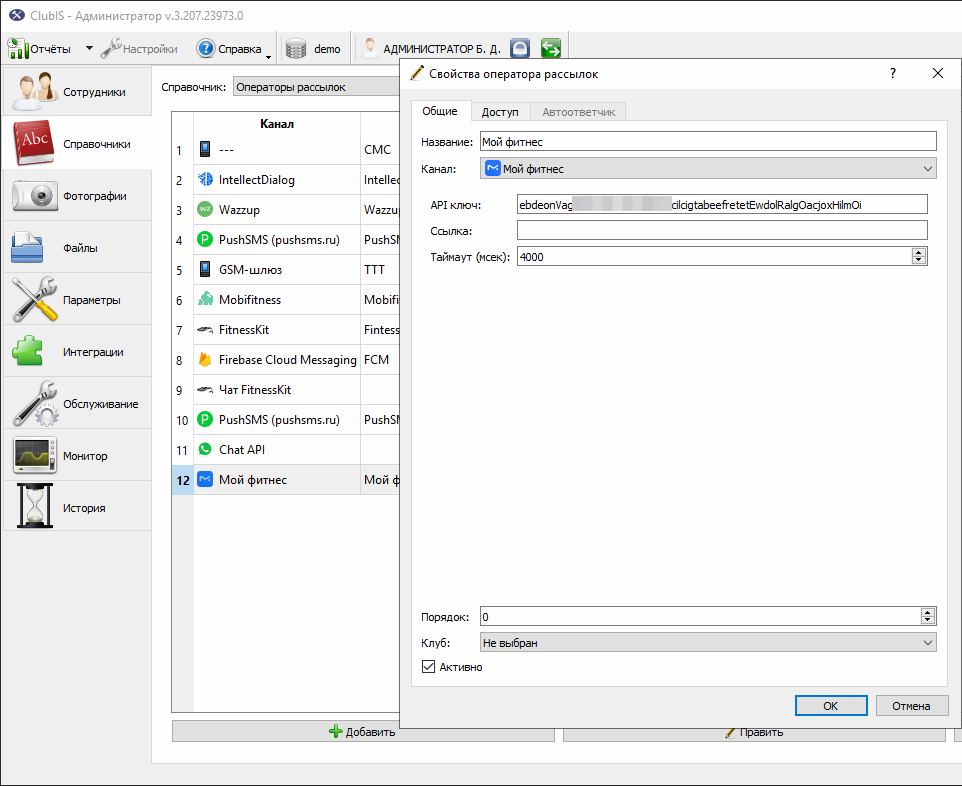
Task: Click the lock icon in toolbar
Action: click(520, 48)
